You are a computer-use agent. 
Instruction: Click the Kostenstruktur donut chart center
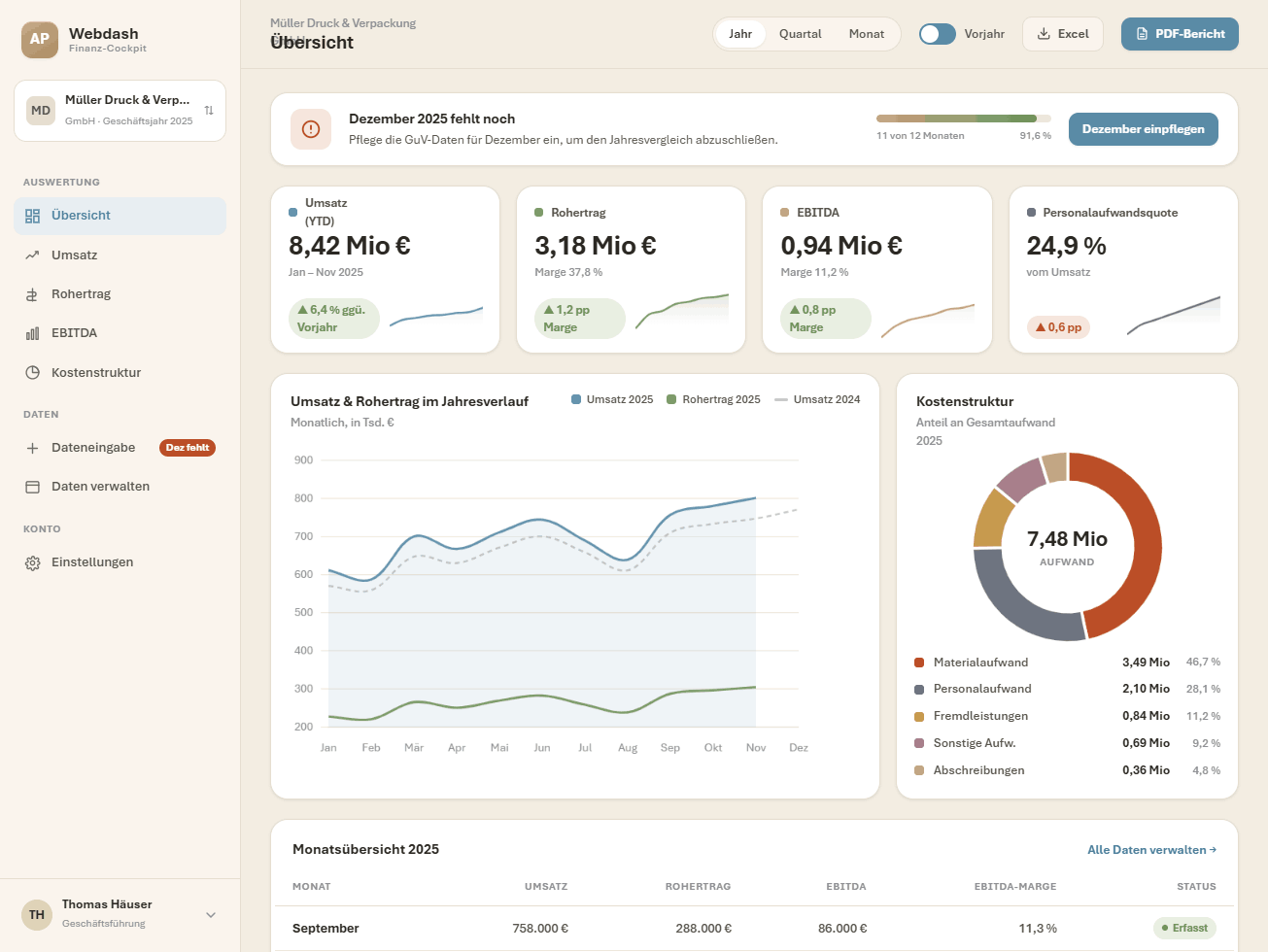[x=1067, y=547]
